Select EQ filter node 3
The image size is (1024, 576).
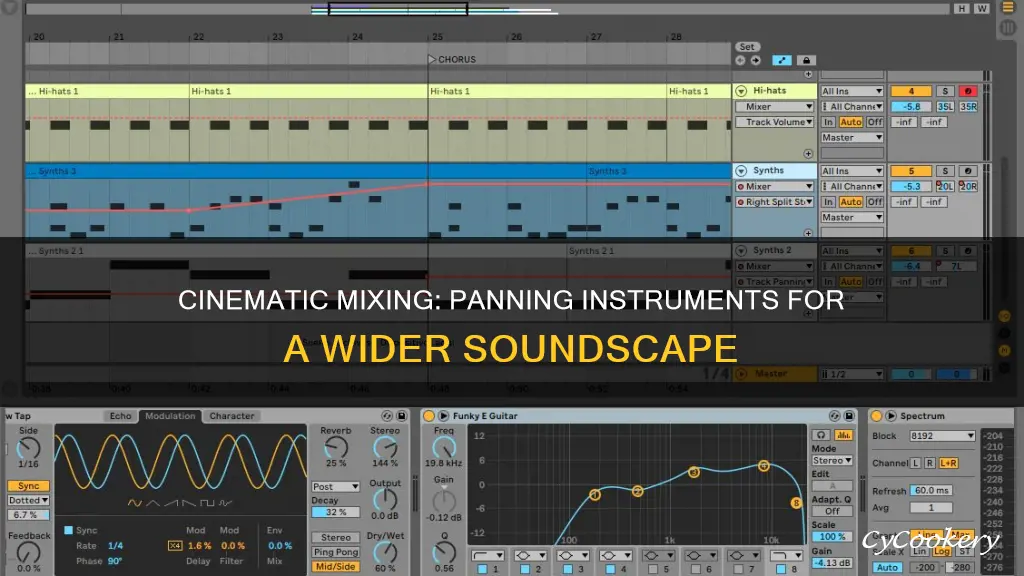[x=694, y=472]
